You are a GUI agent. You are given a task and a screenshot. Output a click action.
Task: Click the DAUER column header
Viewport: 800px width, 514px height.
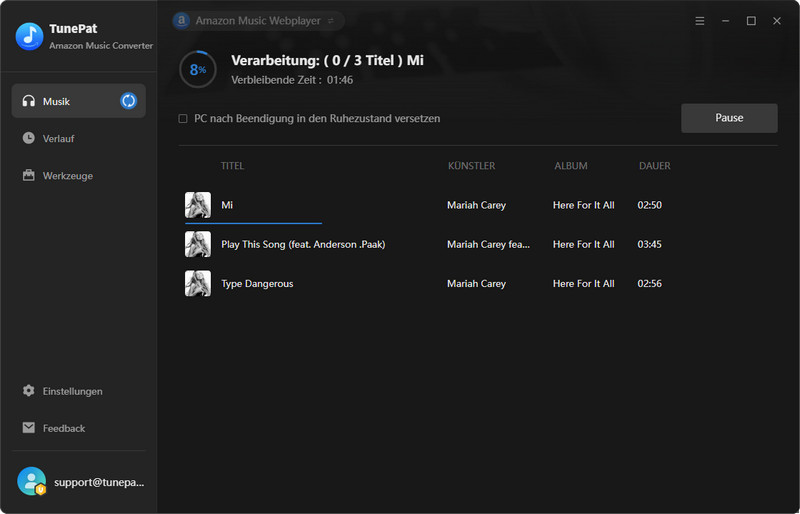pos(655,166)
